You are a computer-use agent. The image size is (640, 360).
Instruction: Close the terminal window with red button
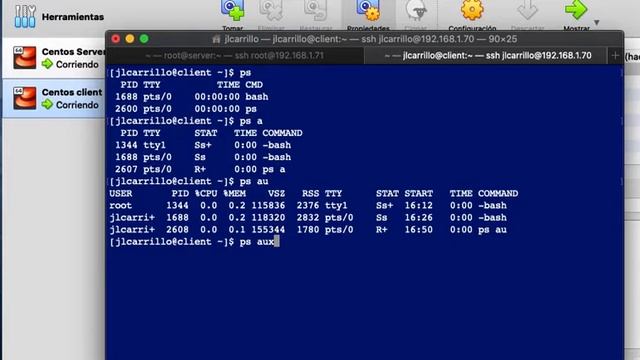pyautogui.click(x=116, y=39)
